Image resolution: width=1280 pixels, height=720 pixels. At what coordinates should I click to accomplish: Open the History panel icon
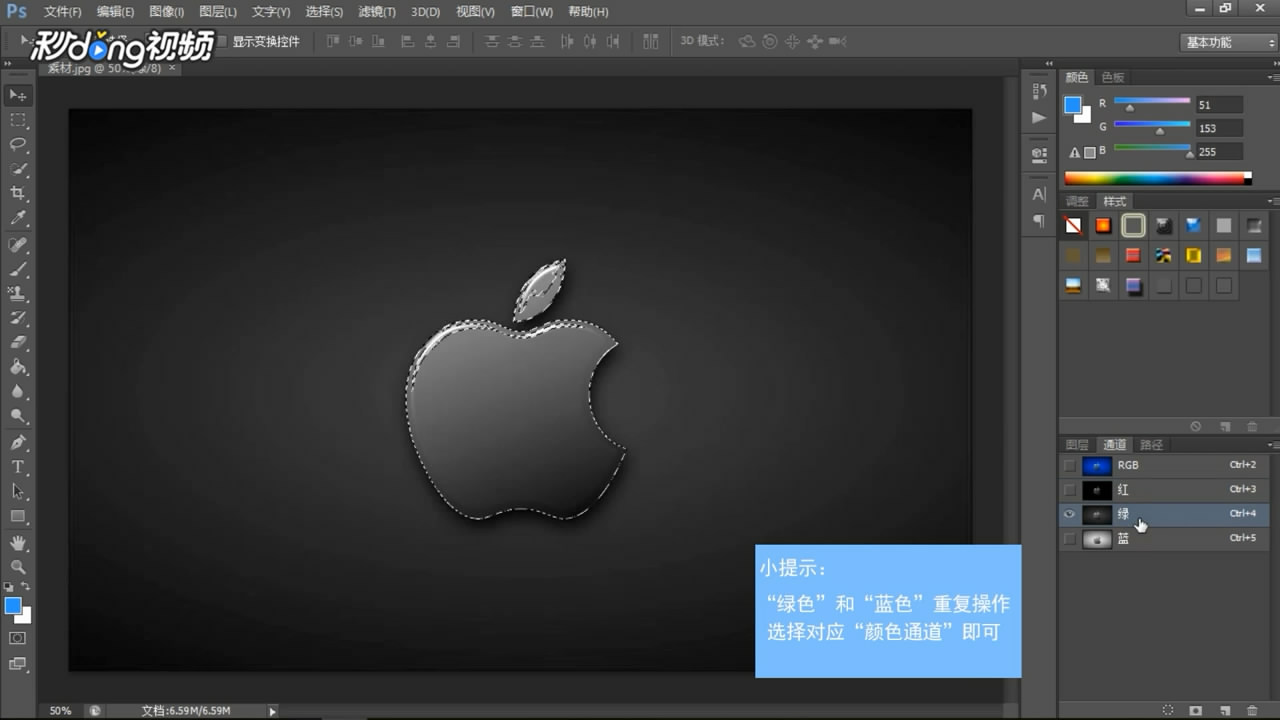pyautogui.click(x=1039, y=91)
